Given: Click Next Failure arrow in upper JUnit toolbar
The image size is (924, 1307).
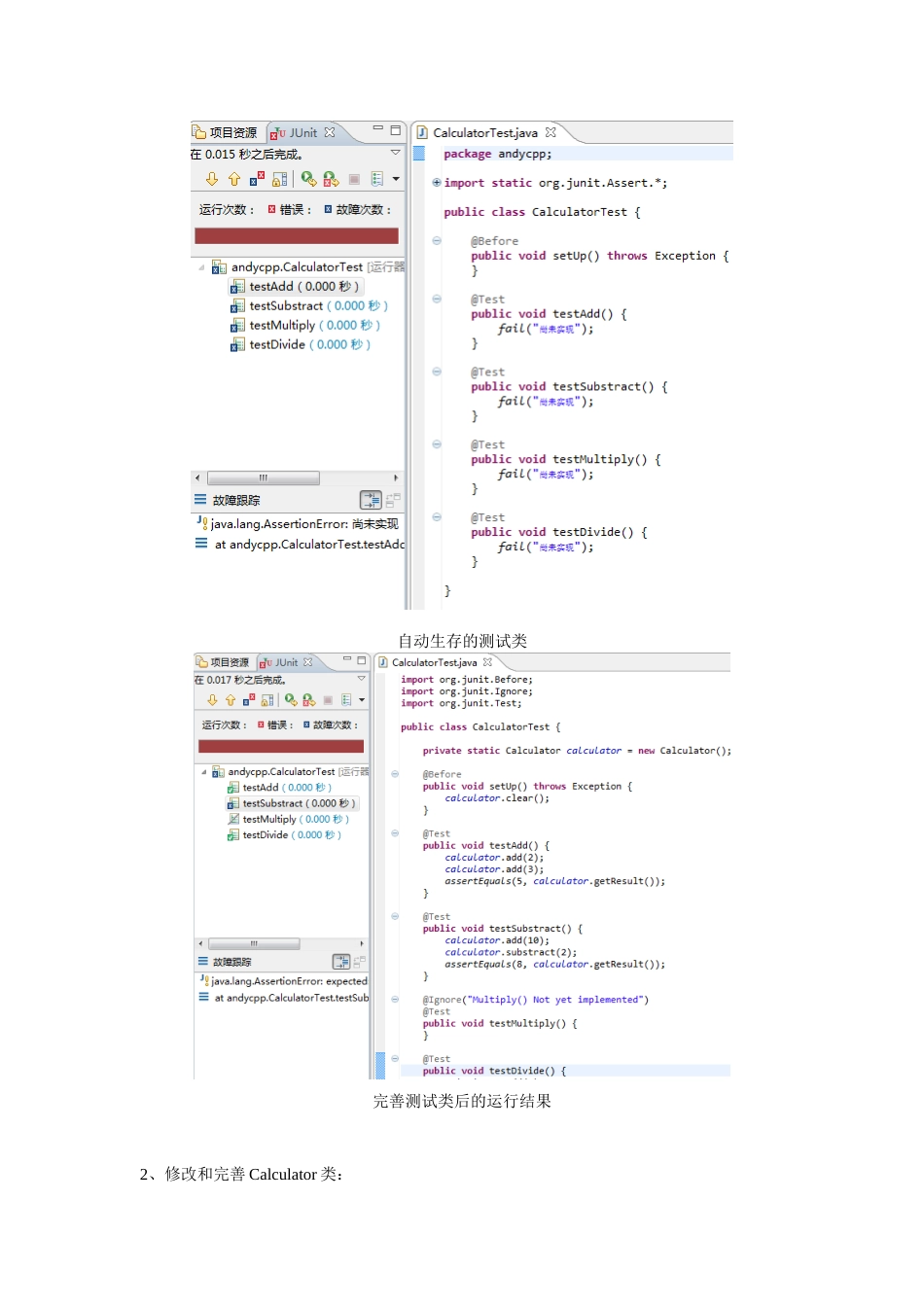Looking at the screenshot, I should (x=212, y=179).
